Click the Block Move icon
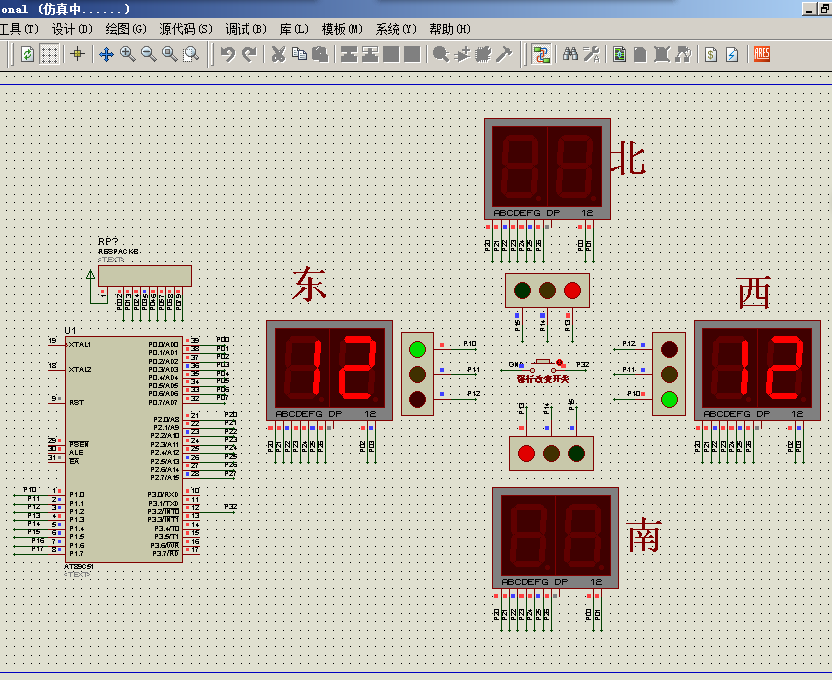This screenshot has height=680, width=832. pyautogui.click(x=370, y=54)
